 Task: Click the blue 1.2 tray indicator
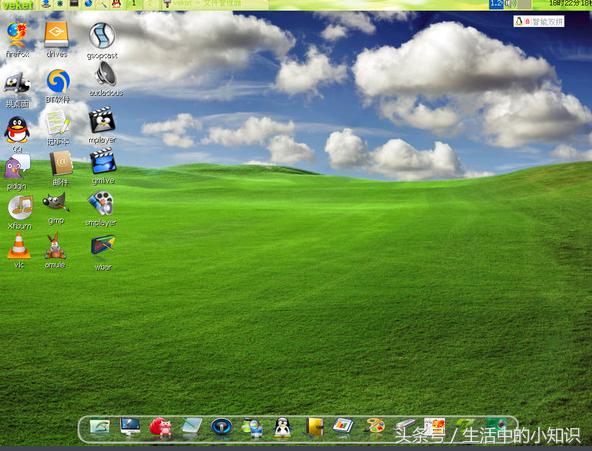496,4
